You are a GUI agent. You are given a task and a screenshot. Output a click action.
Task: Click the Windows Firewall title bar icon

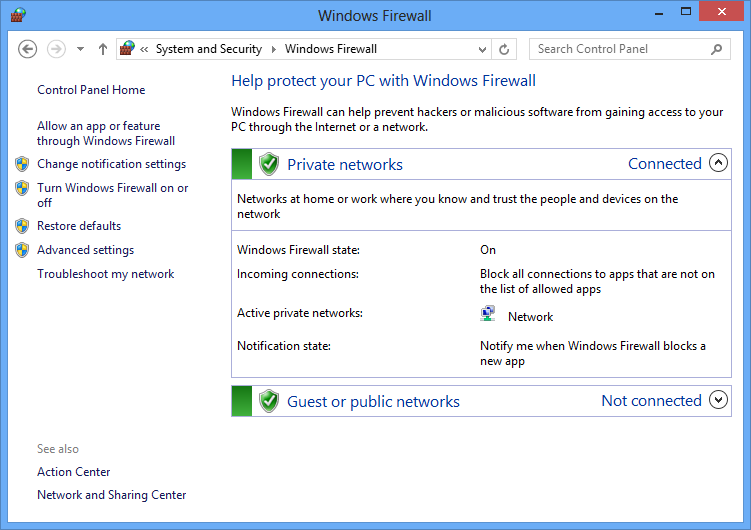pos(18,15)
